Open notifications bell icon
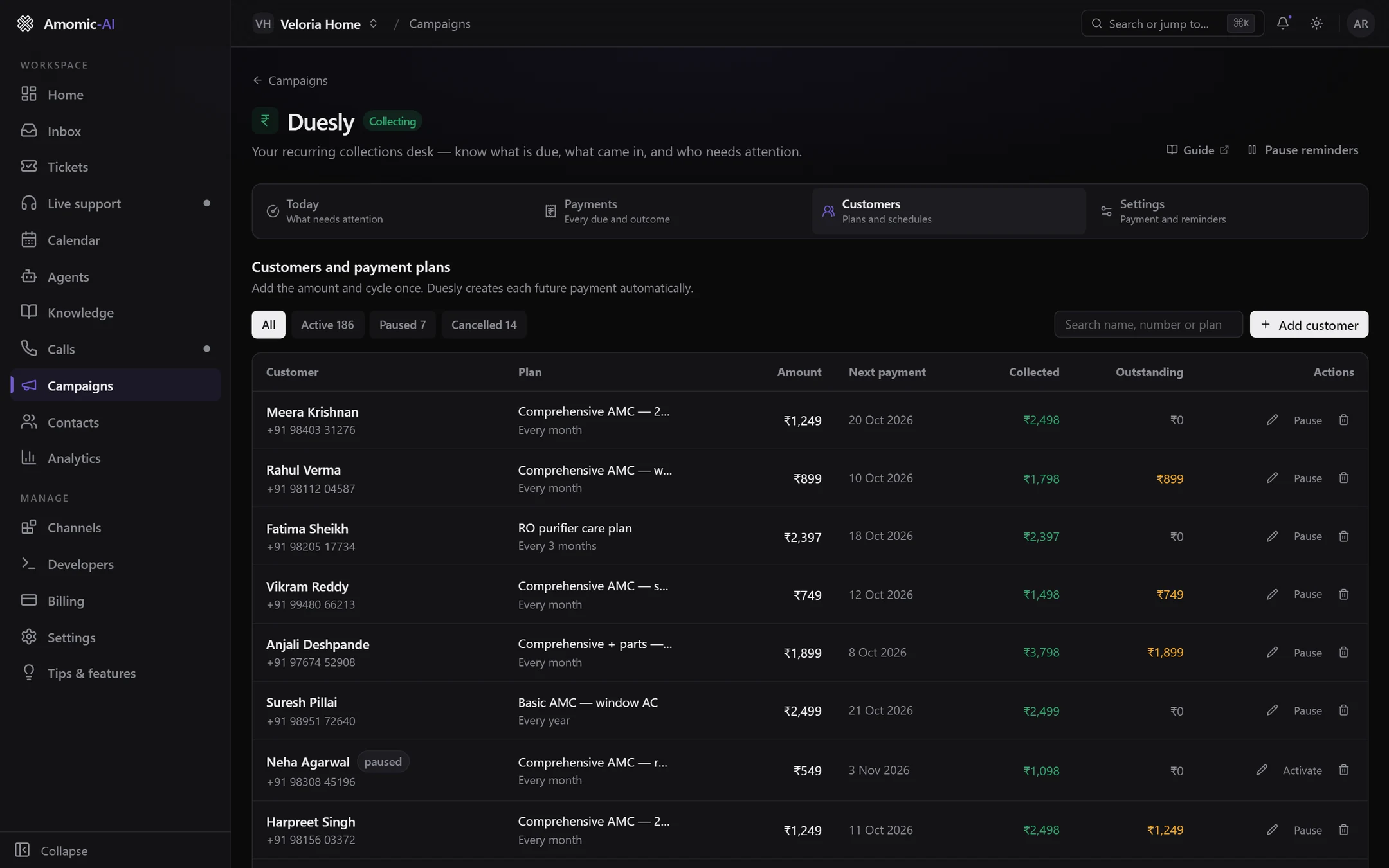 (x=1283, y=23)
